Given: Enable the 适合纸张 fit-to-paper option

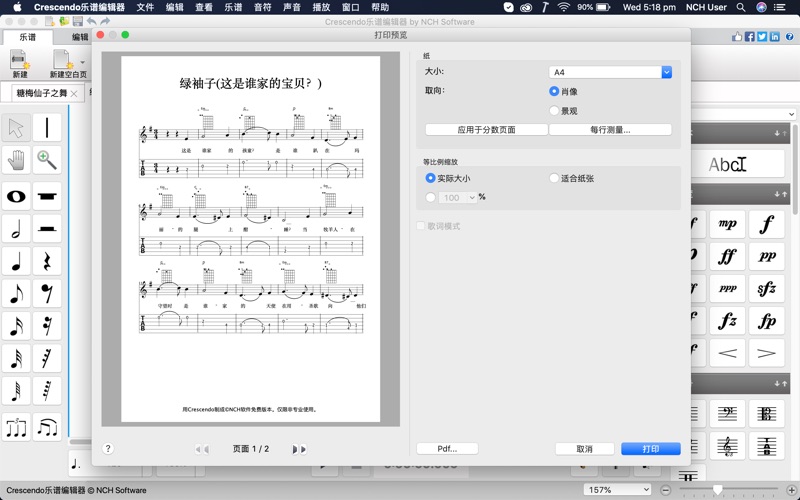Looking at the screenshot, I should pyautogui.click(x=554, y=179).
